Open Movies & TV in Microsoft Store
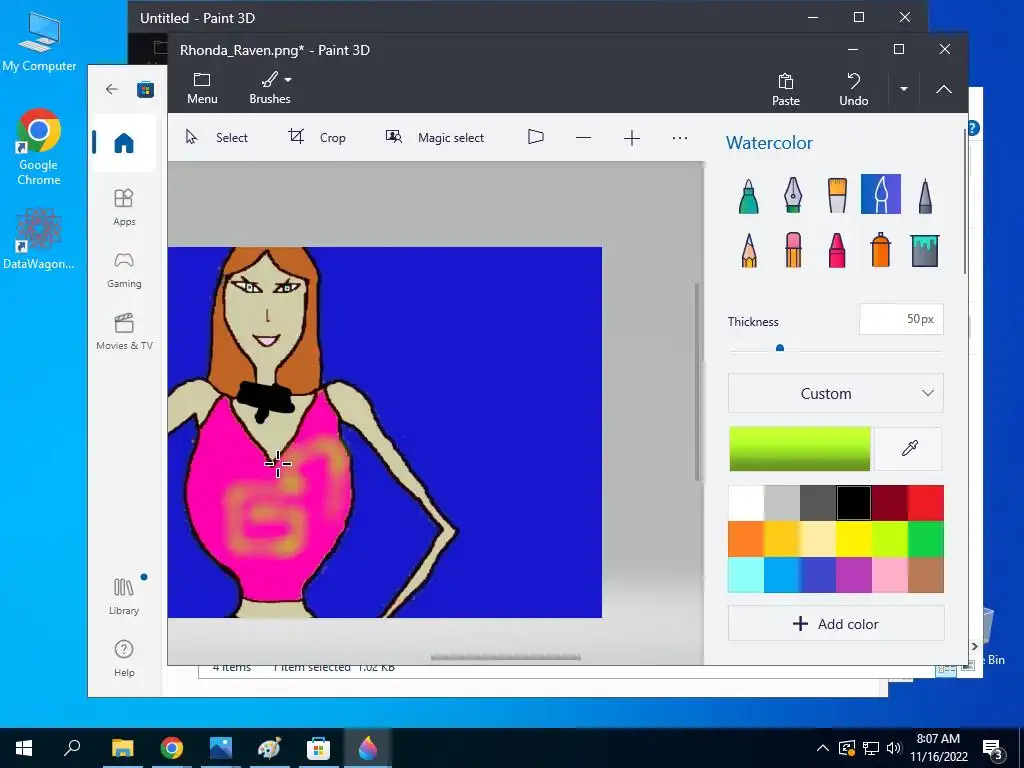Screen dimensions: 1024x768 pyautogui.click(x=124, y=332)
